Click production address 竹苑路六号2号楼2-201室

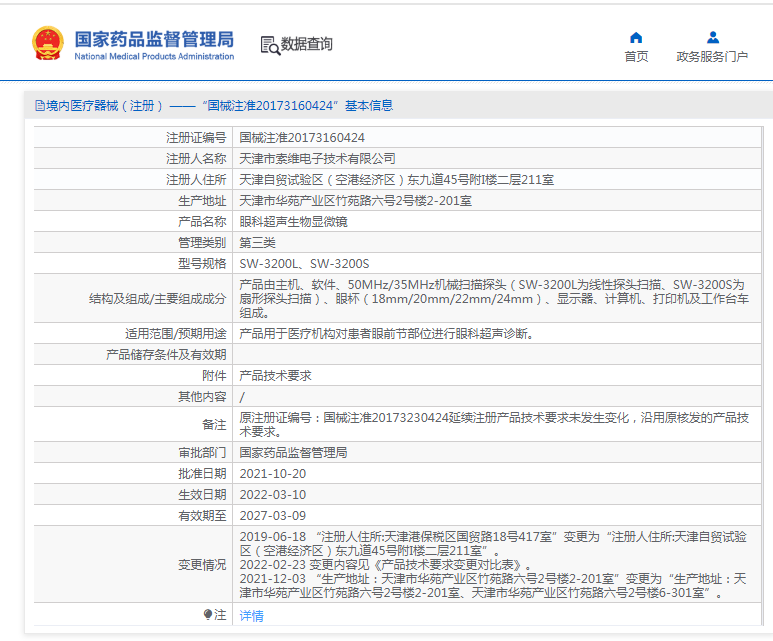coord(355,201)
